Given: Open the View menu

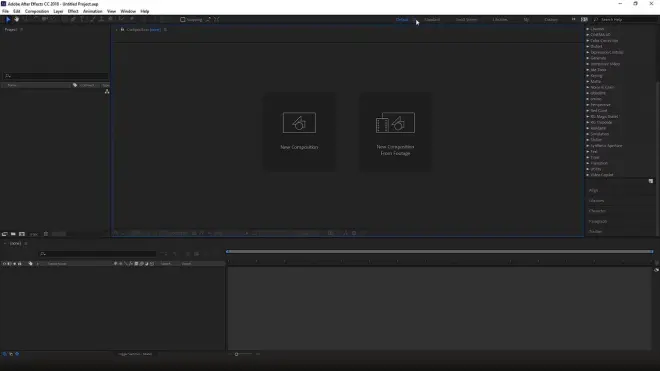Looking at the screenshot, I should click(112, 11).
